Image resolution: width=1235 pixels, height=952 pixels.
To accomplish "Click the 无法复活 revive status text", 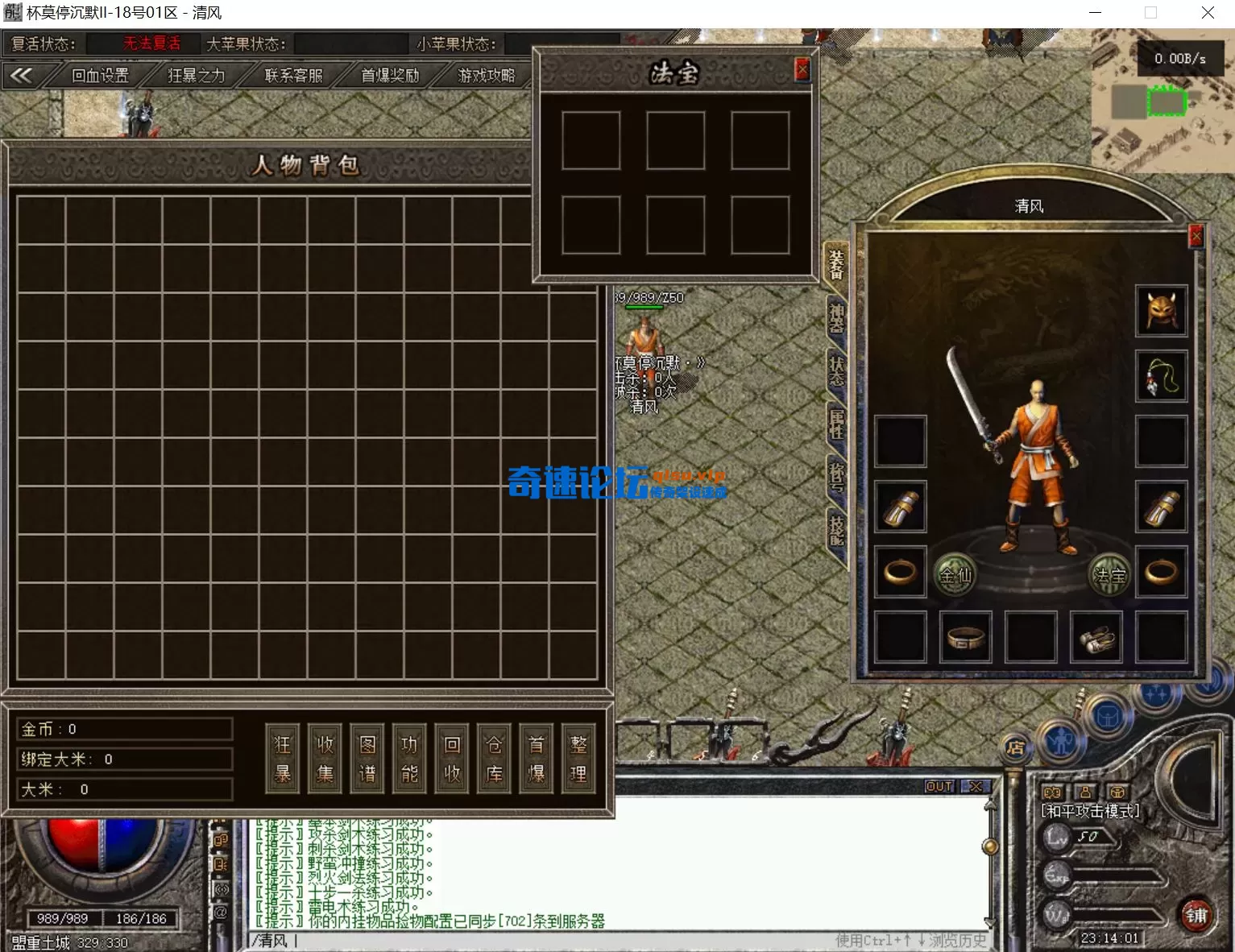I will pos(151,43).
